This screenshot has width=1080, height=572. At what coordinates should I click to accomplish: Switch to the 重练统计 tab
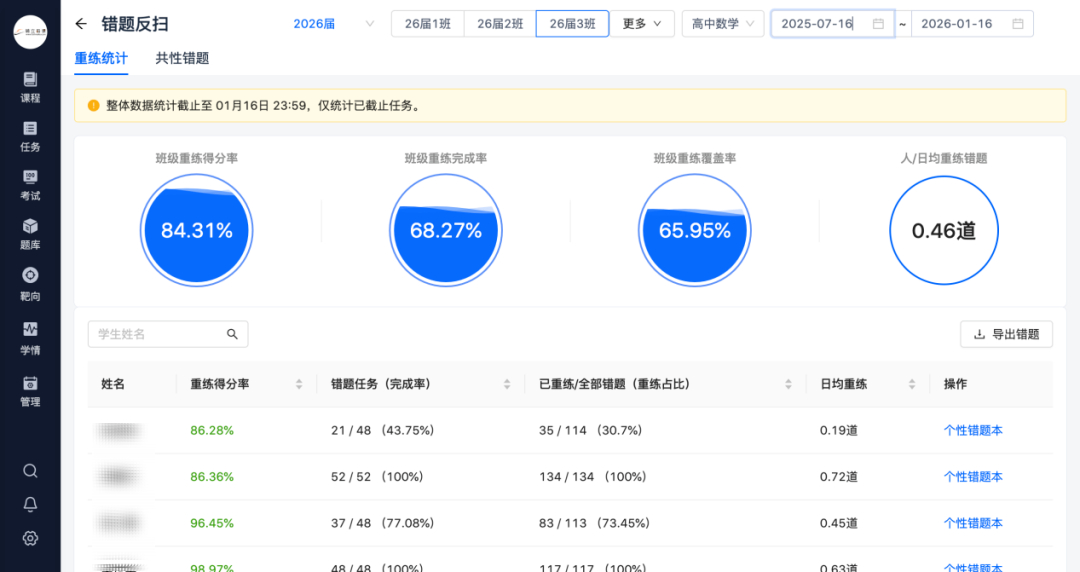[101, 59]
